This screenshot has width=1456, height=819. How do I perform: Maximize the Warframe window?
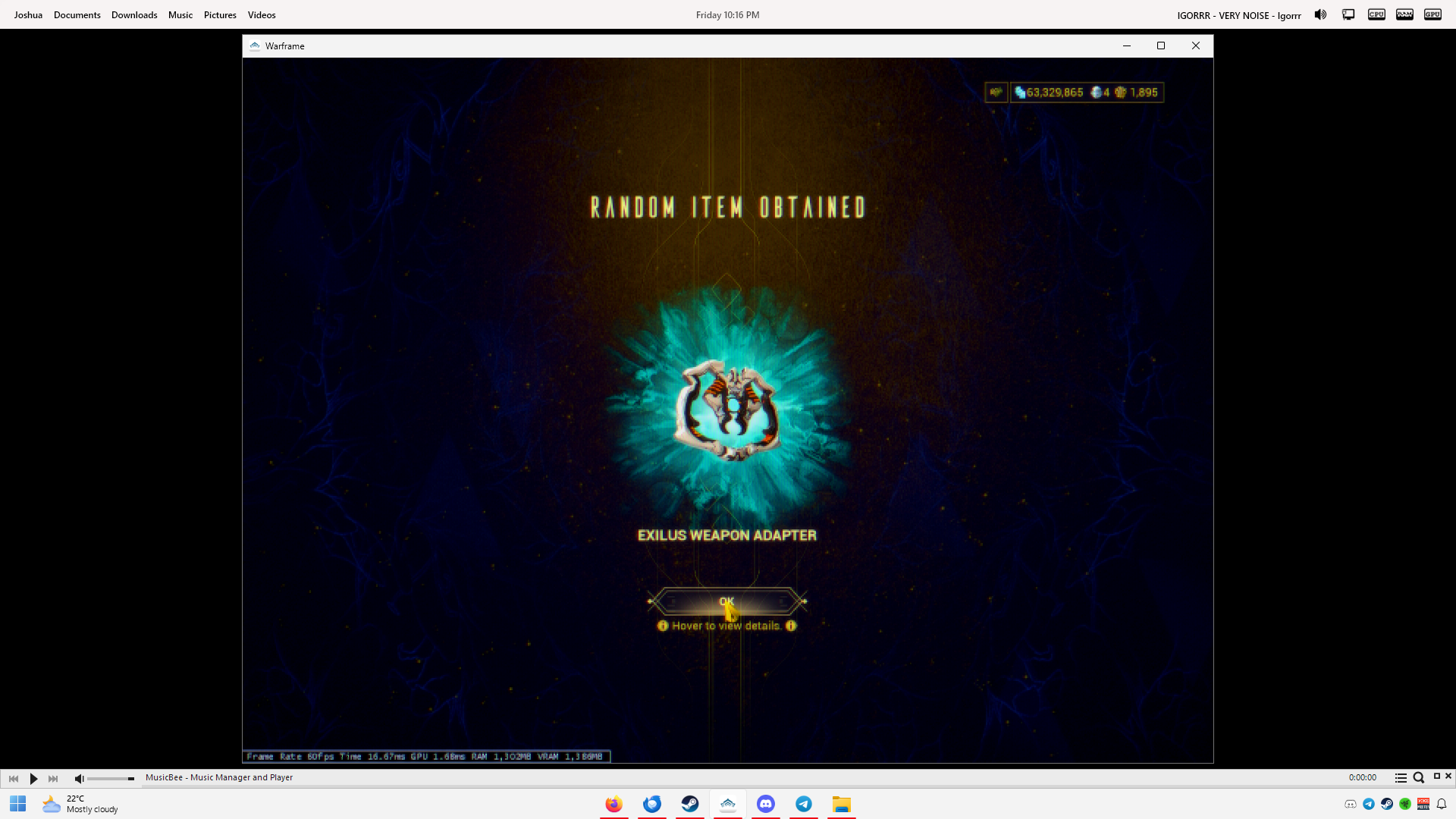coord(1161,45)
